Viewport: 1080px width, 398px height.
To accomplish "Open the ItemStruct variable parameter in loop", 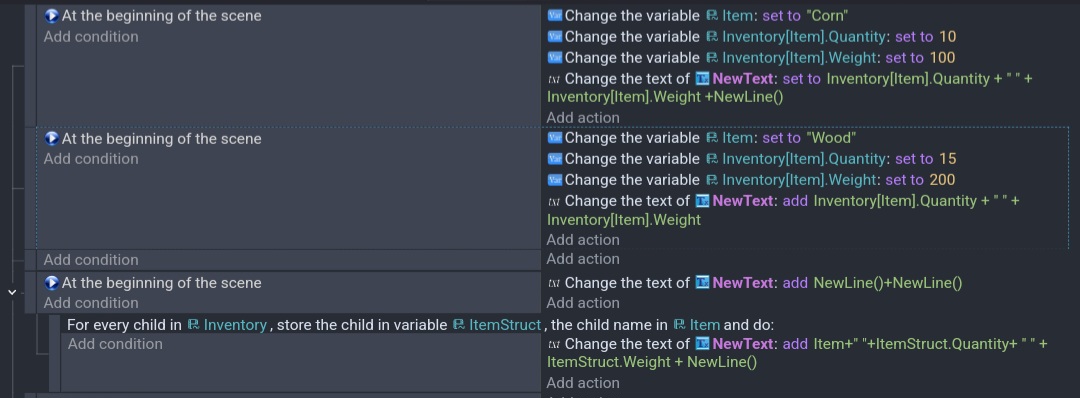I will 505,325.
